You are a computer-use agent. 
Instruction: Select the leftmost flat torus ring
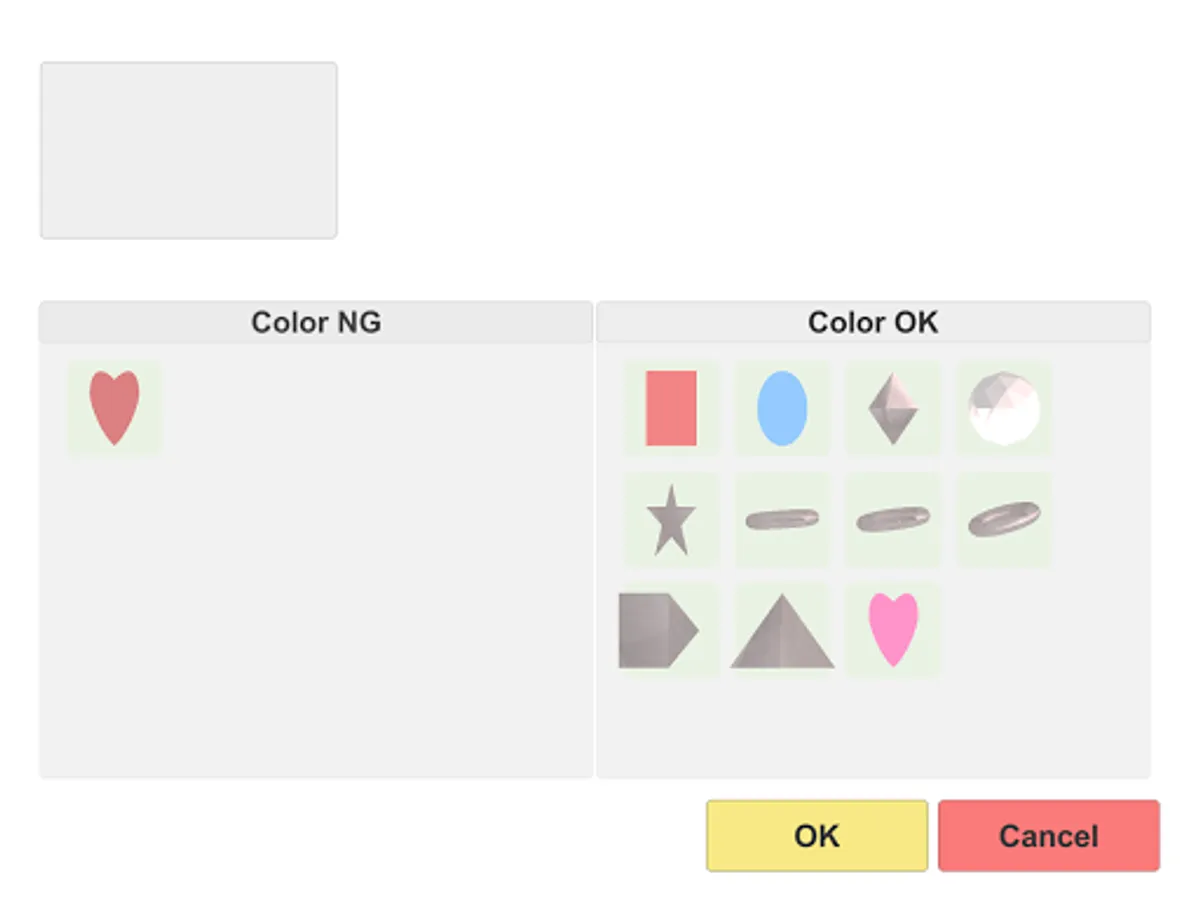(x=782, y=519)
